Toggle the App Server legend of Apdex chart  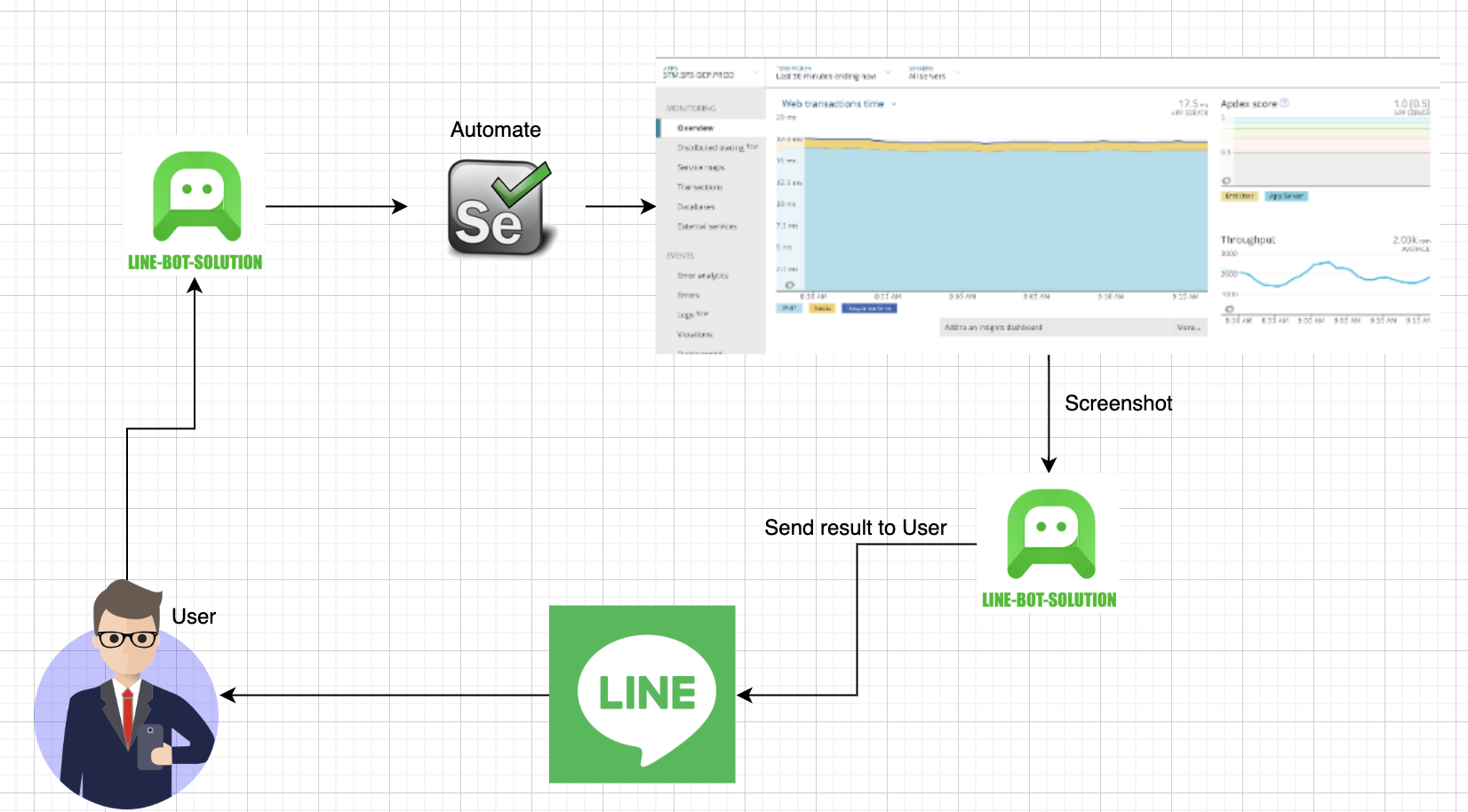(x=1286, y=196)
